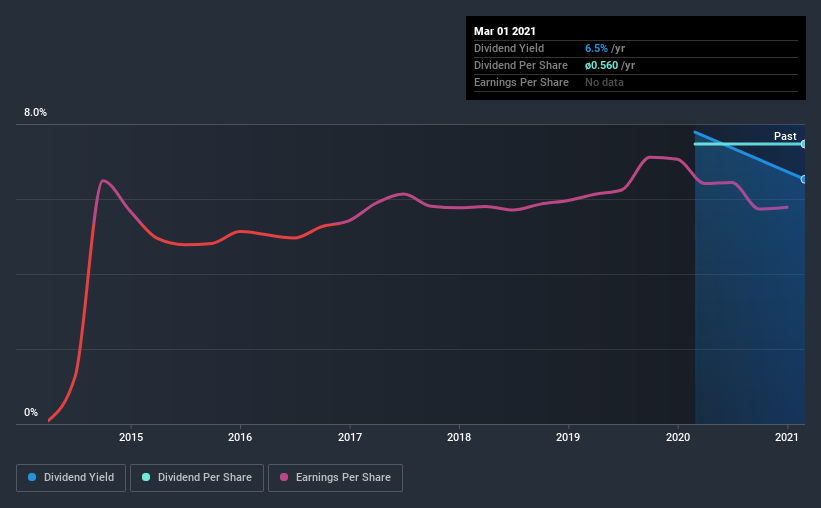Click the teal Dividend Per Share legend dot
Screen dimensions: 821x508
pos(146,477)
